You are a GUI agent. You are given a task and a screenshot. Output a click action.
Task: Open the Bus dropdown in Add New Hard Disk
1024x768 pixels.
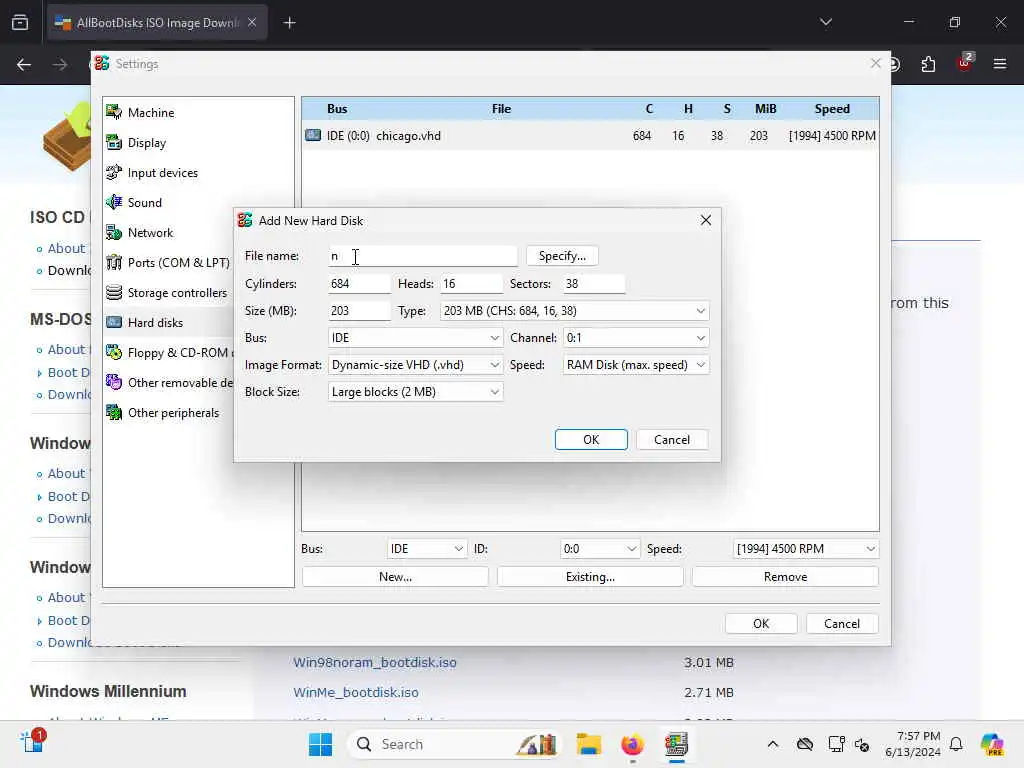pyautogui.click(x=415, y=338)
